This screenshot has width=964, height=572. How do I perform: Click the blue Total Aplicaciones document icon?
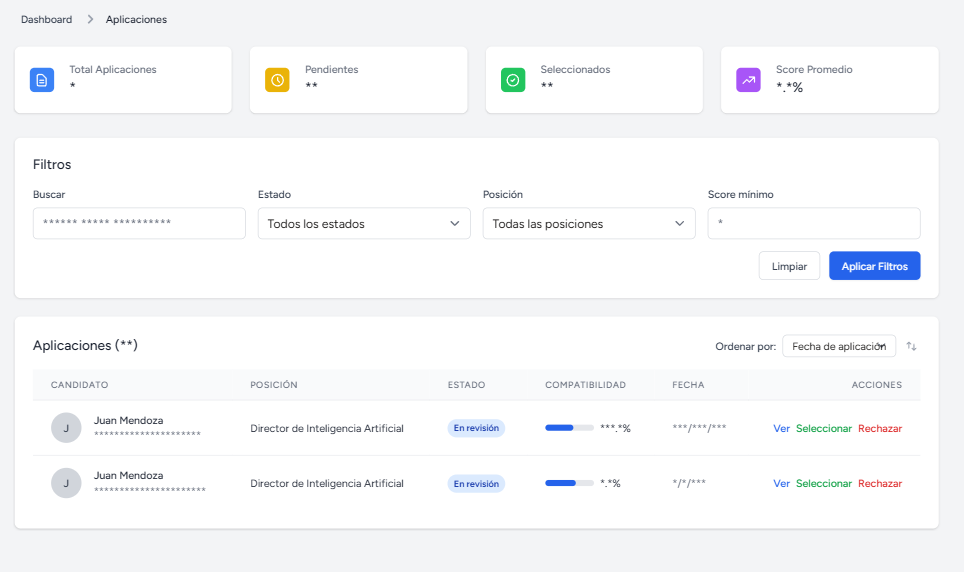tap(42, 80)
